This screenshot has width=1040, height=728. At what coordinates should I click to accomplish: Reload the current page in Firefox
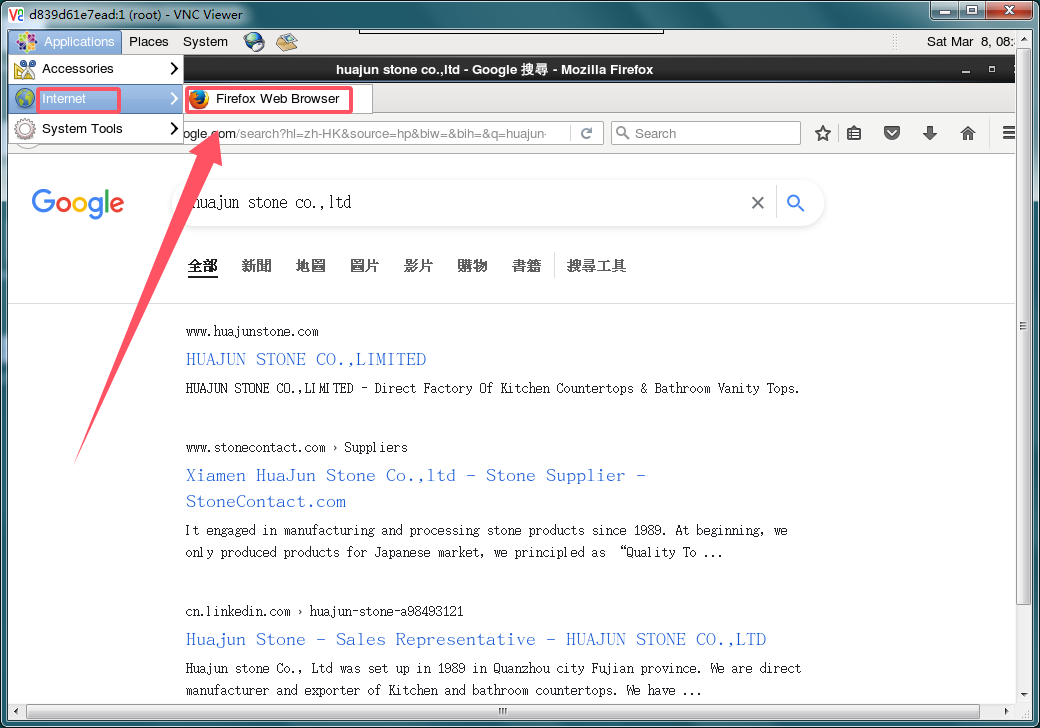click(586, 133)
